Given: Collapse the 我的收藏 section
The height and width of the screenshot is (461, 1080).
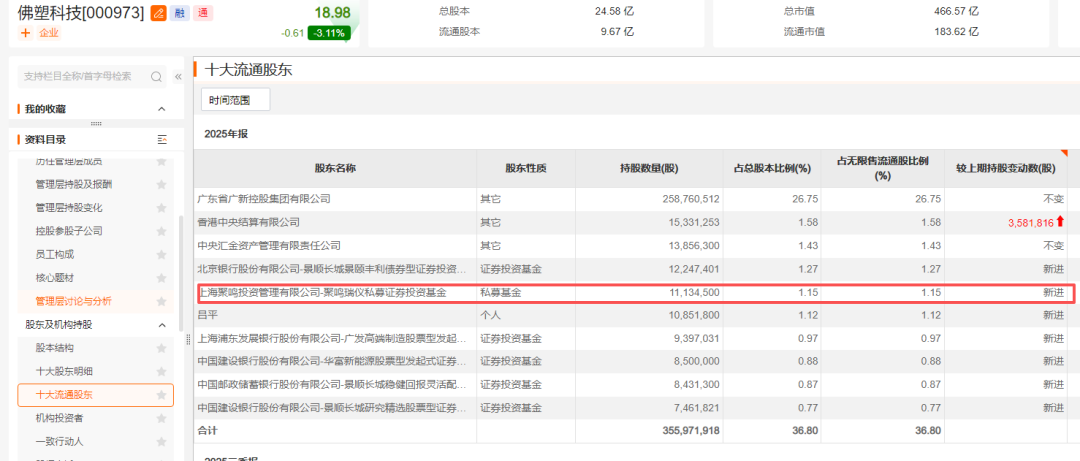Looking at the screenshot, I should tap(162, 109).
